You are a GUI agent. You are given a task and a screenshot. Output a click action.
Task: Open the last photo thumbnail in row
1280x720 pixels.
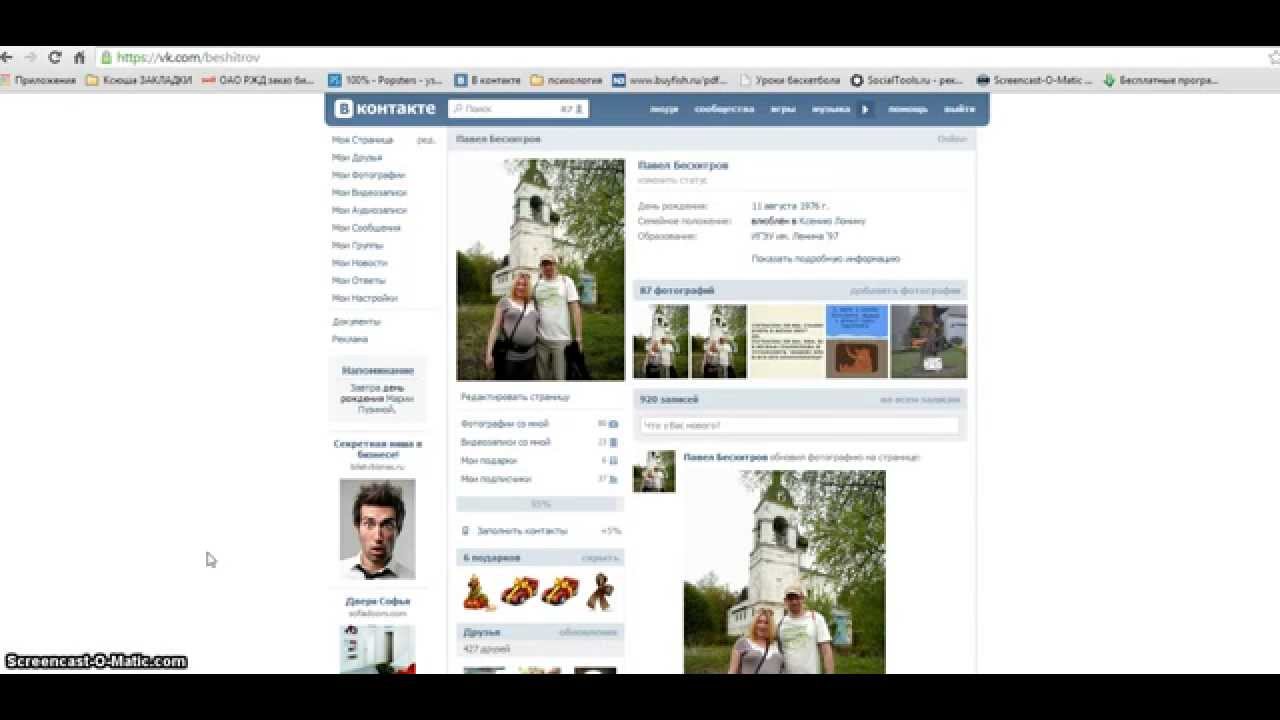pyautogui.click(x=929, y=341)
